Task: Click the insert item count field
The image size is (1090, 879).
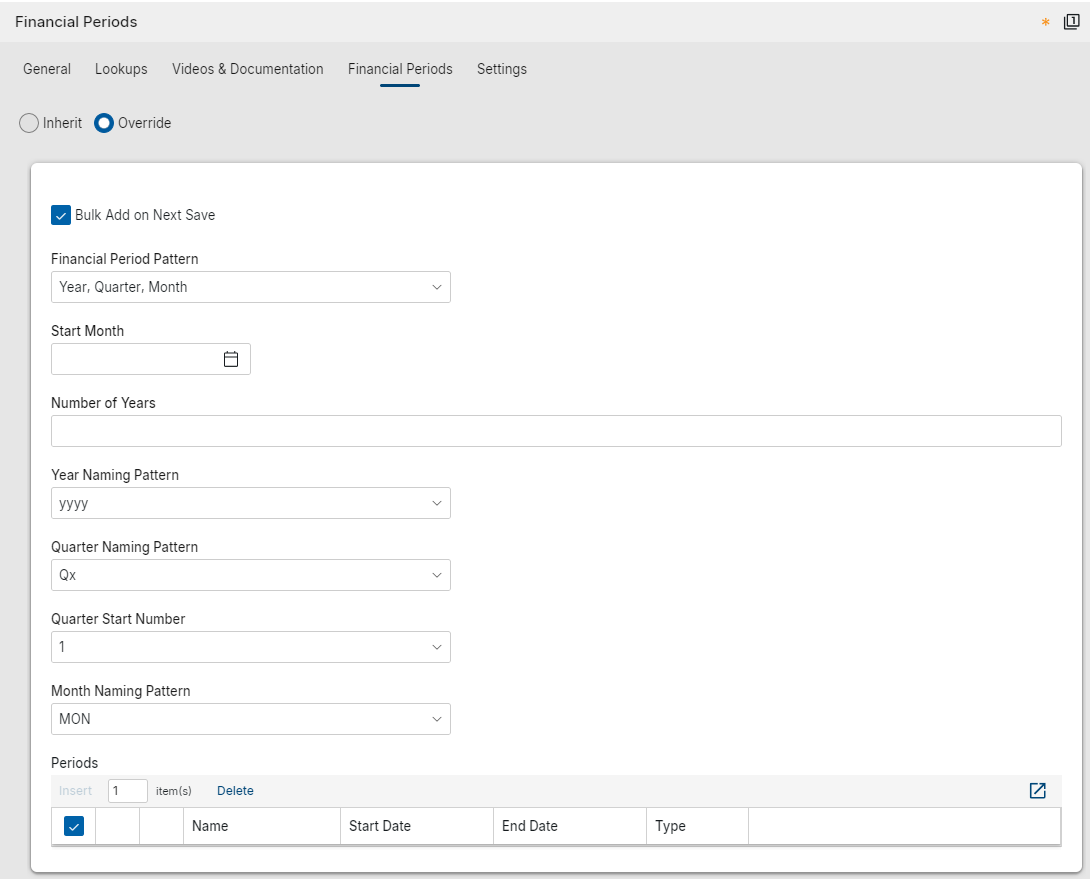Action: [x=127, y=791]
